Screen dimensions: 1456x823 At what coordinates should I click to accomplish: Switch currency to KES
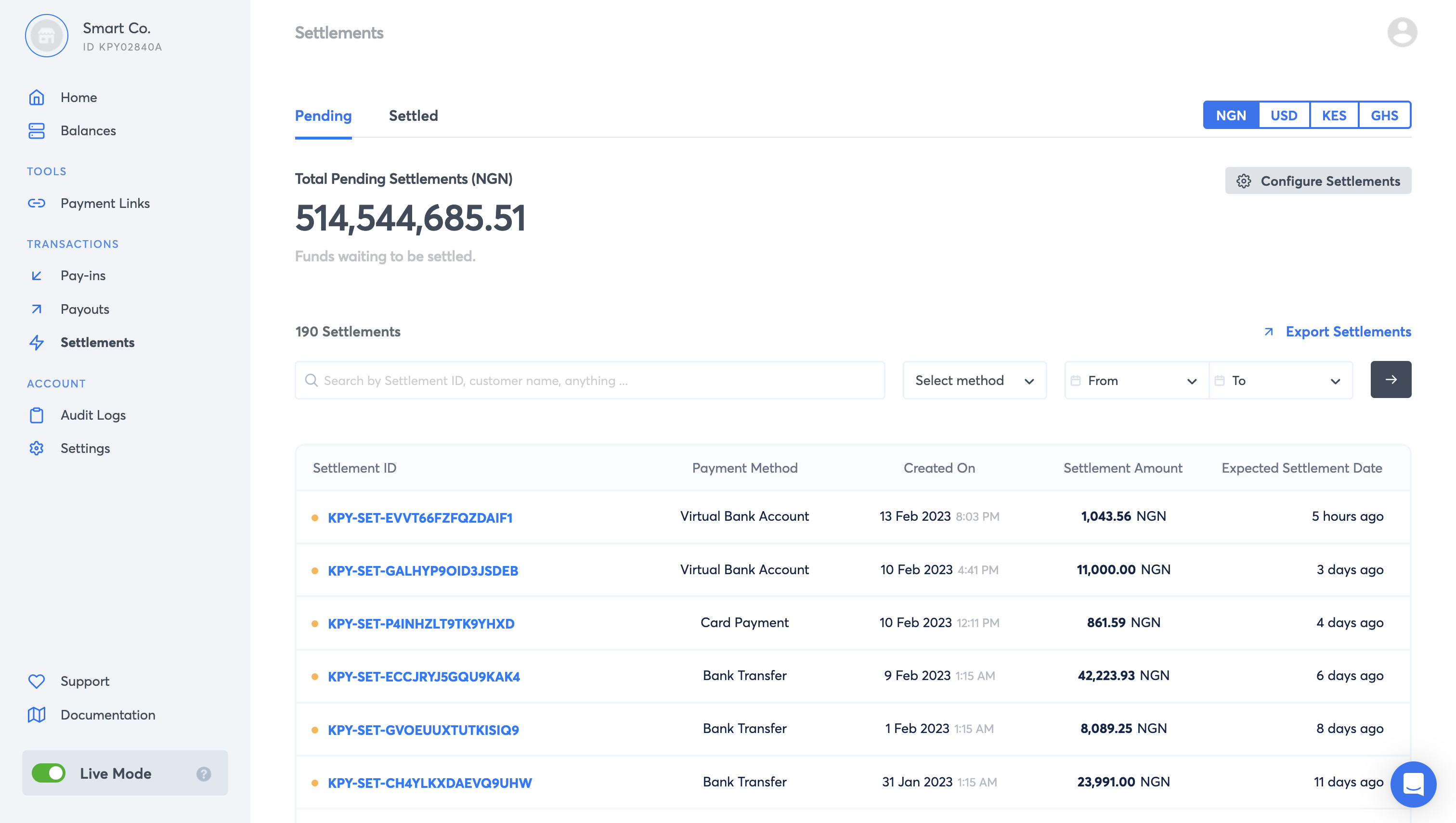pyautogui.click(x=1333, y=116)
